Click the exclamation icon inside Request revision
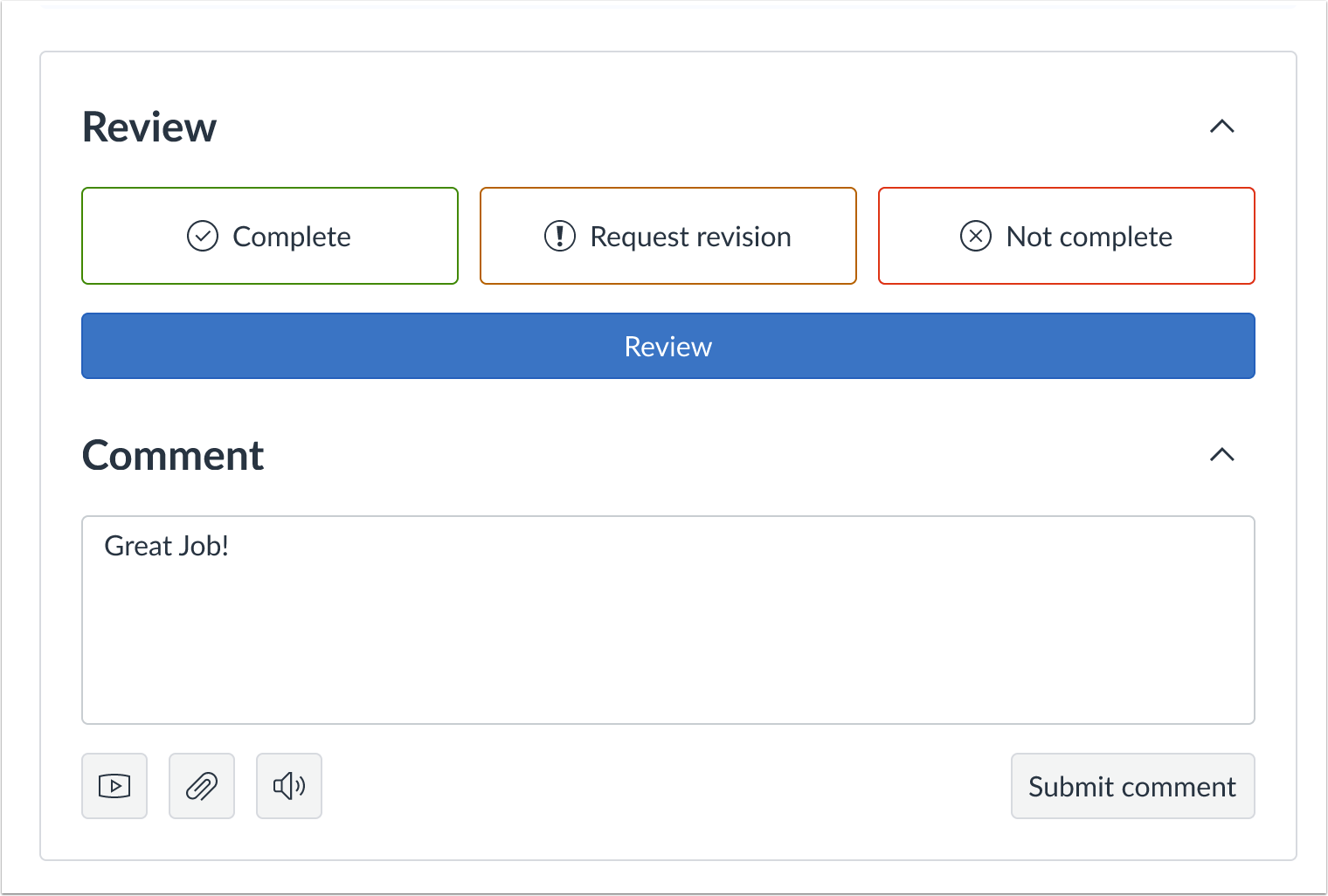The width and height of the screenshot is (1328, 896). pos(560,236)
